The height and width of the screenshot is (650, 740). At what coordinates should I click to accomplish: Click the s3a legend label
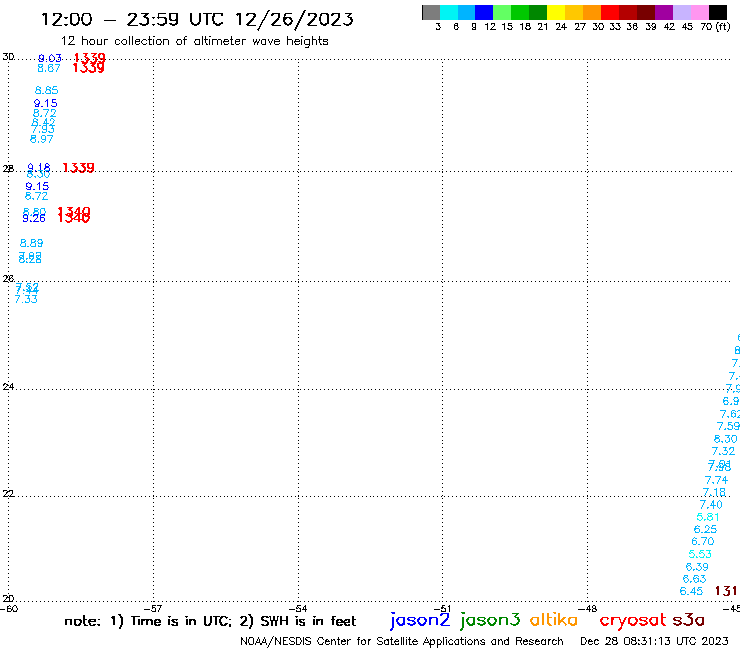click(x=689, y=620)
